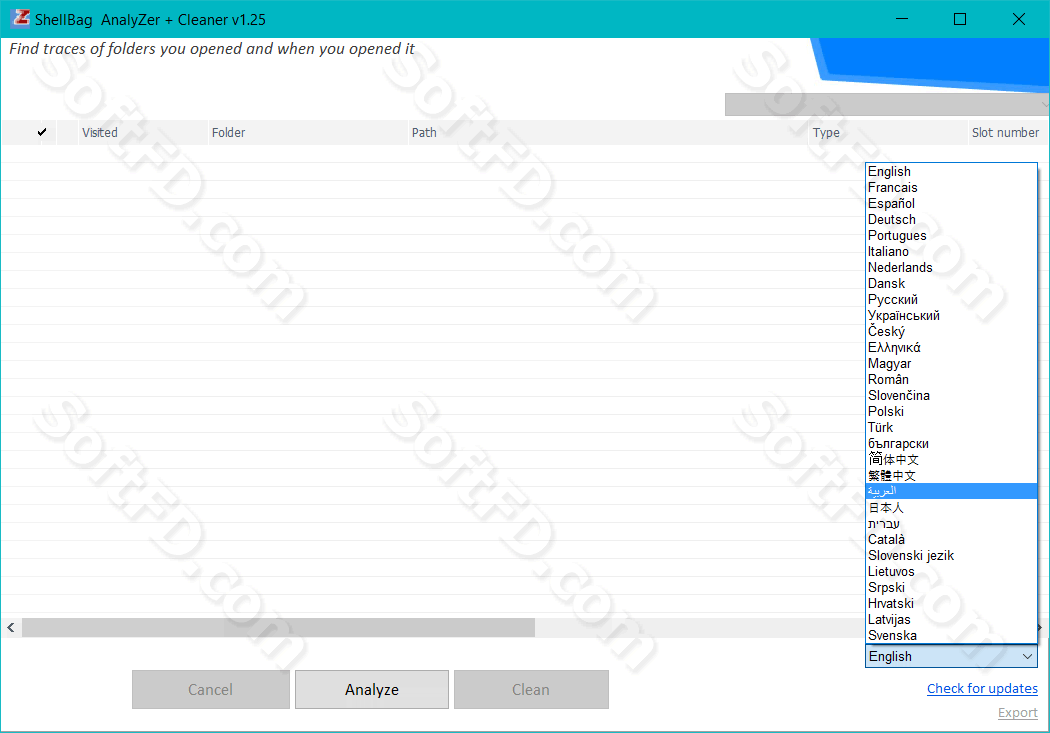Select Italiano language
This screenshot has width=1050, height=733.
[x=951, y=252]
